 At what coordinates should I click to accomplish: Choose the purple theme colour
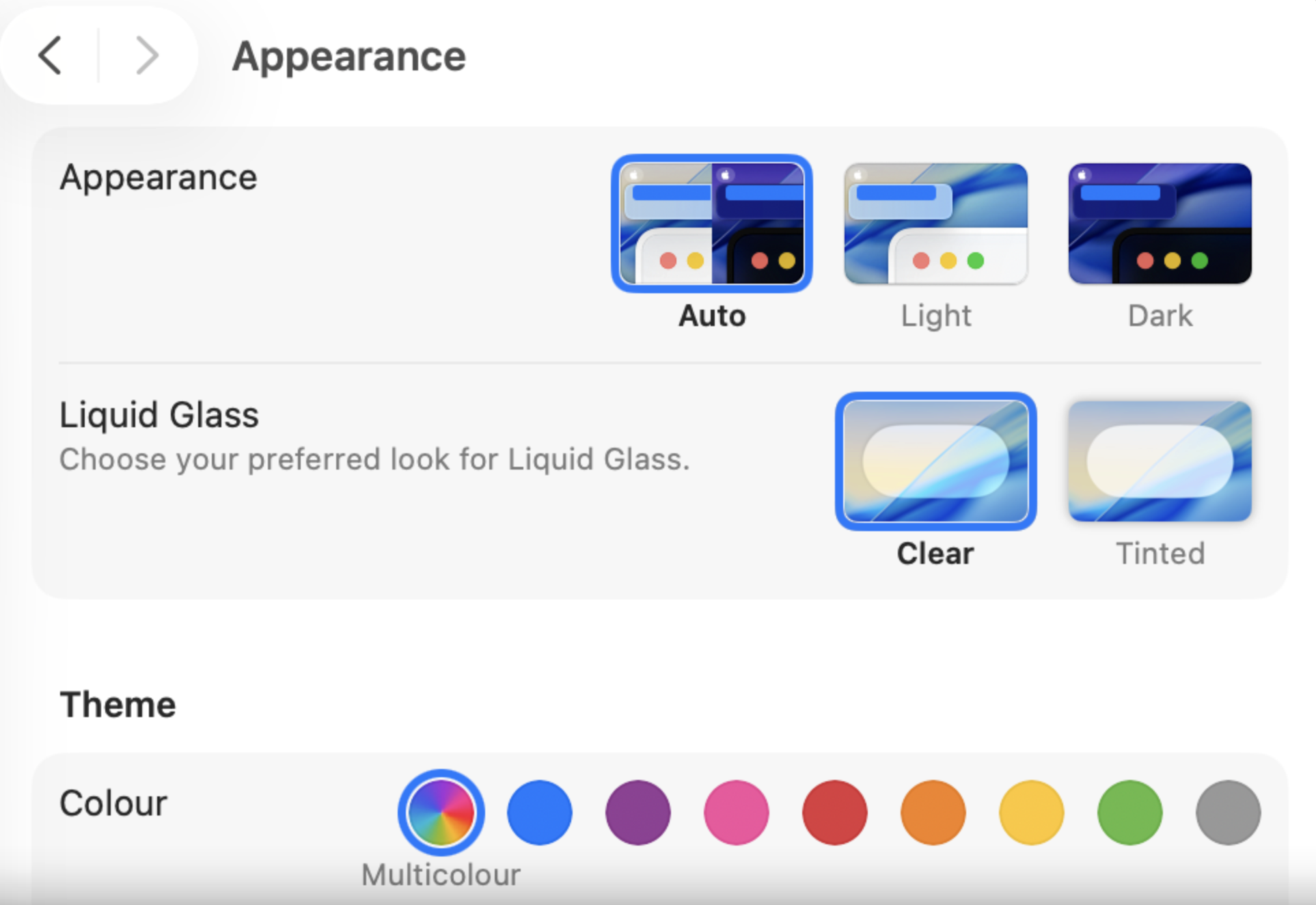638,813
